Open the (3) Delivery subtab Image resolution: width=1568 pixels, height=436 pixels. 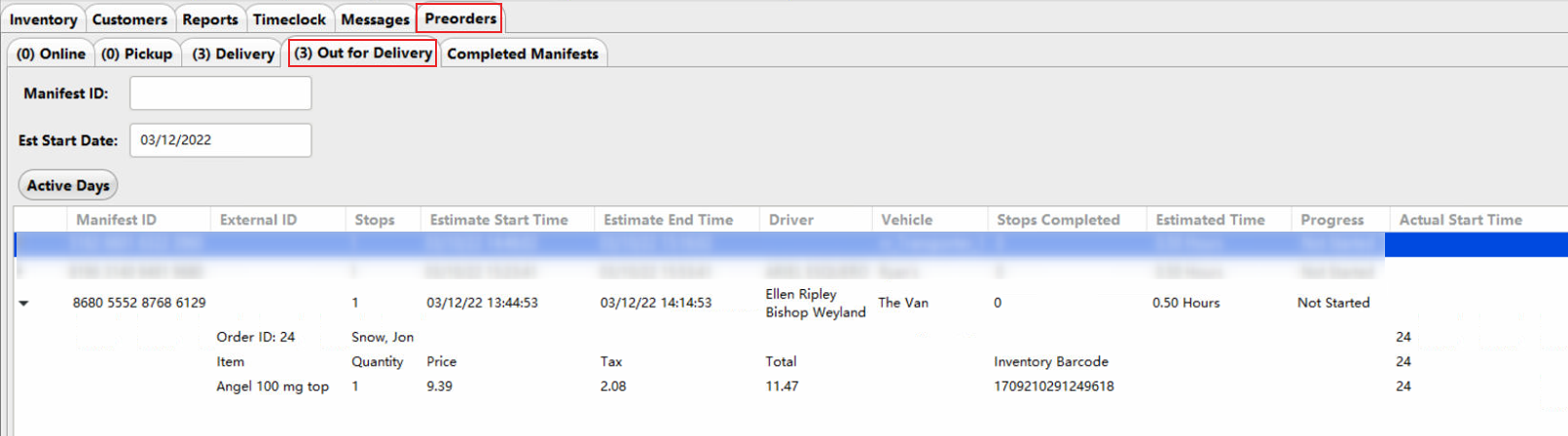[234, 54]
